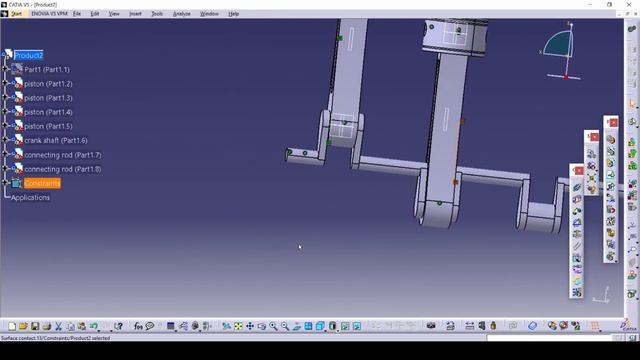The image size is (640, 360).
Task: Insert Existing Component from Product Structure toolbar
Action: (x=611, y=175)
